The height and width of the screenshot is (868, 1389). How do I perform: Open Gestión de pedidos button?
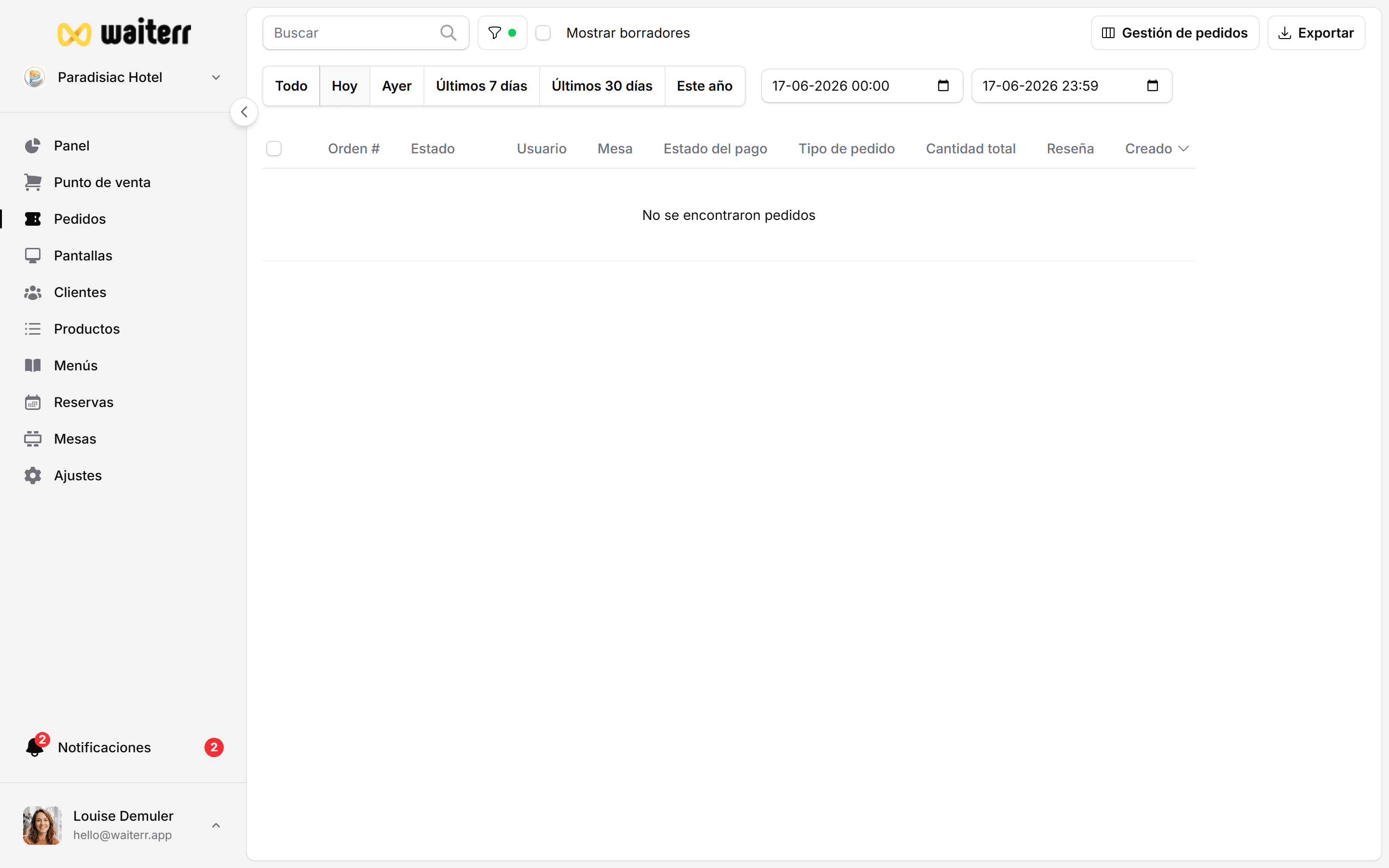tap(1175, 33)
